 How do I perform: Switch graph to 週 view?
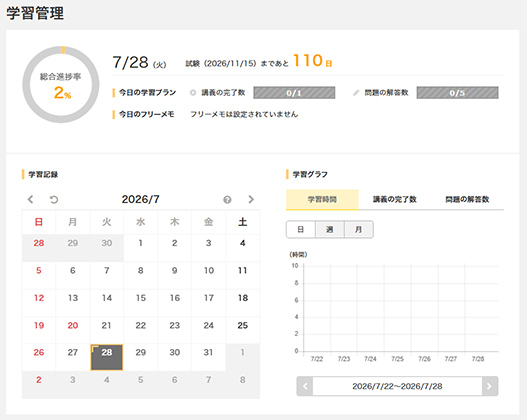(330, 229)
